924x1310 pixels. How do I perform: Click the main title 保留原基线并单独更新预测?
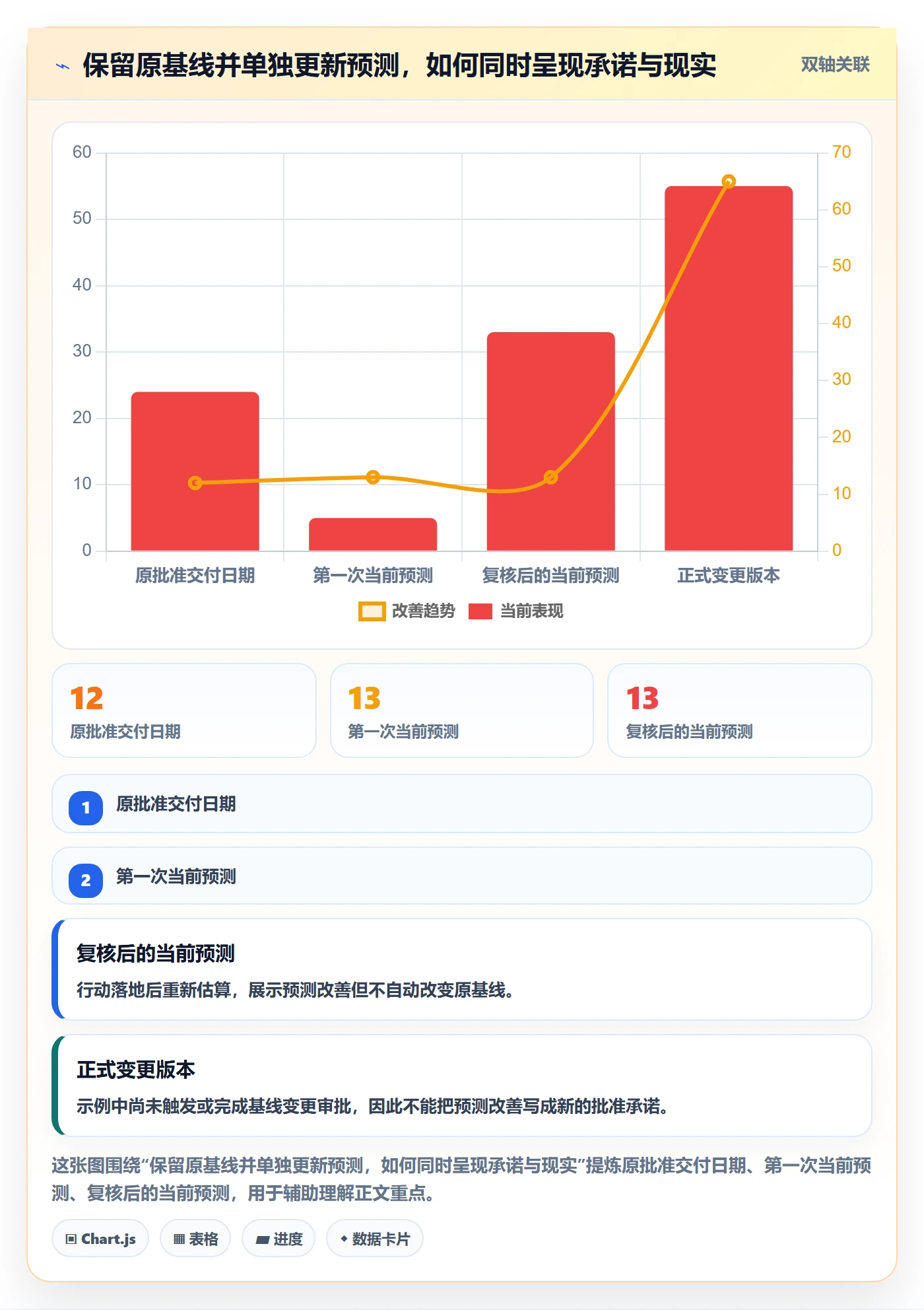pos(399,65)
